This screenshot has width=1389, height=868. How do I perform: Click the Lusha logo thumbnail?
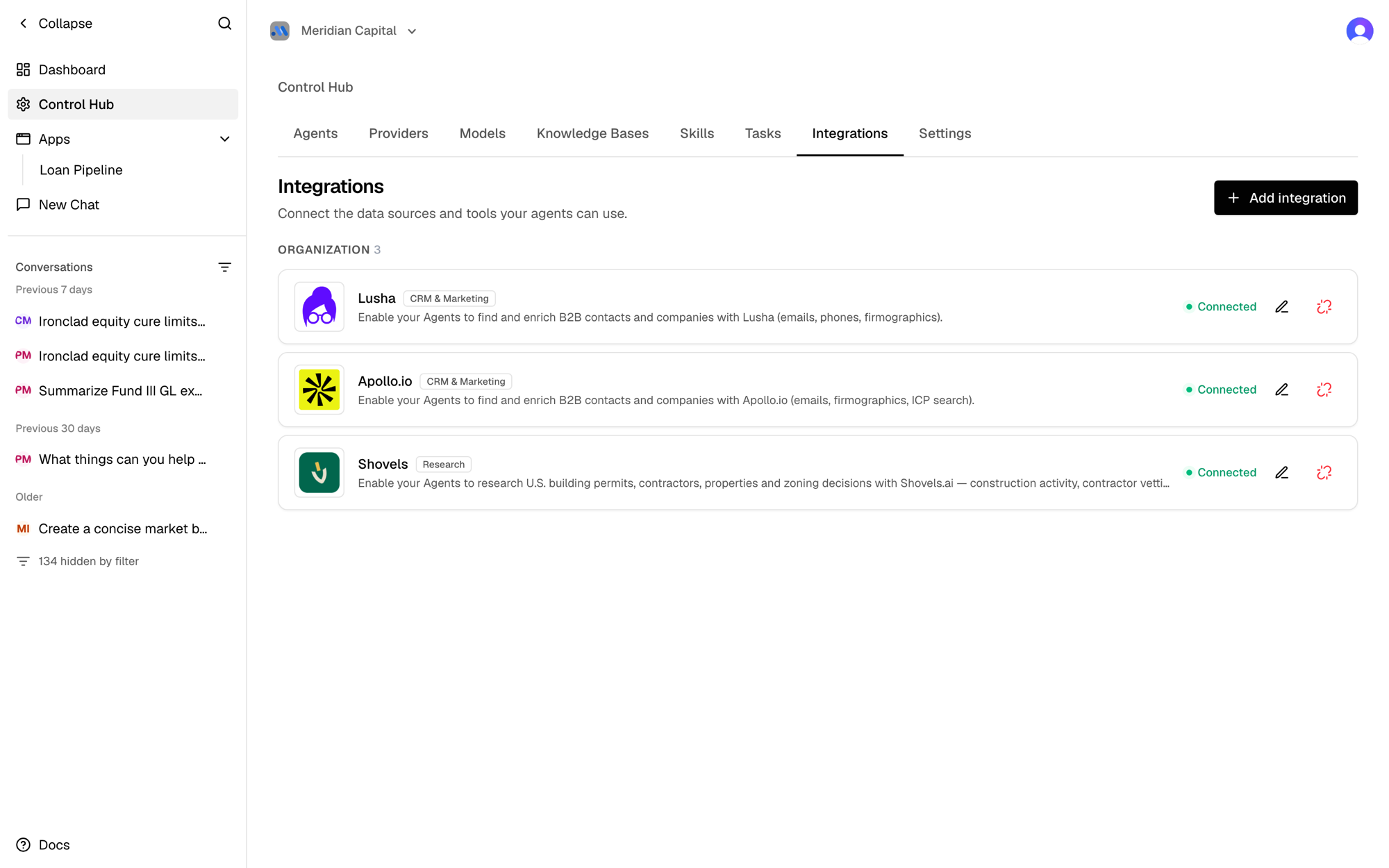coord(319,307)
